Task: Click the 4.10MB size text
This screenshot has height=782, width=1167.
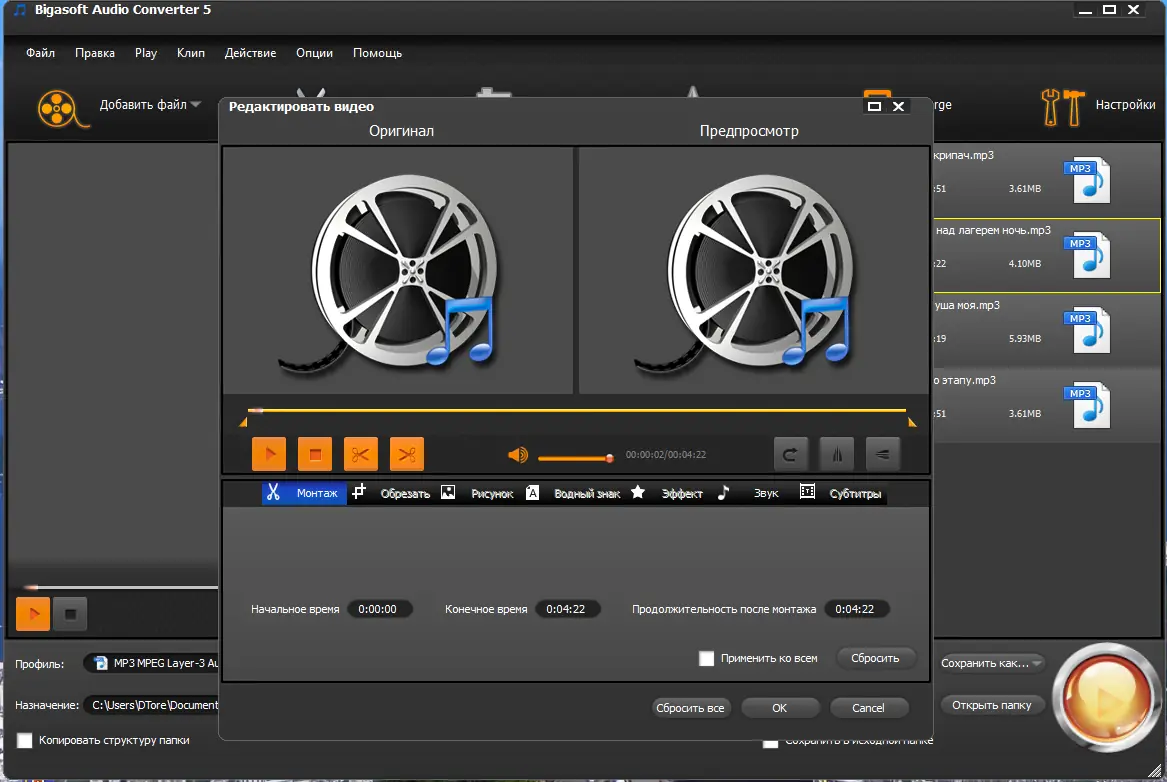Action: (x=1025, y=263)
